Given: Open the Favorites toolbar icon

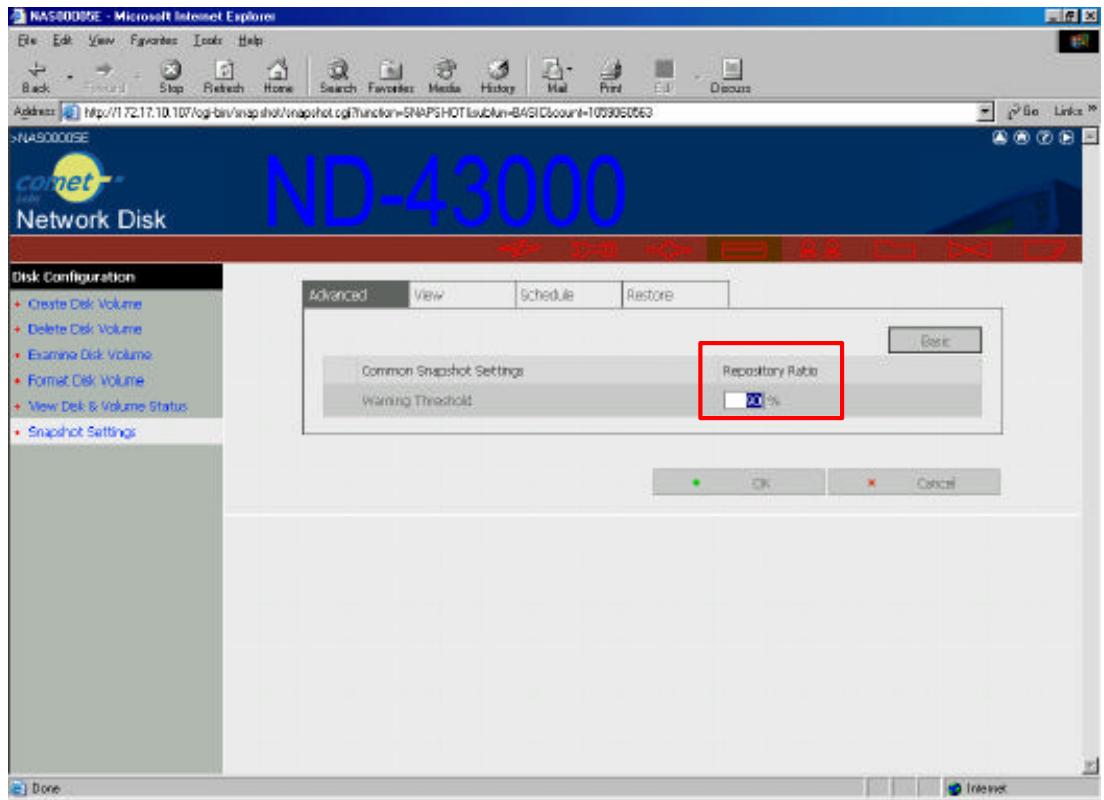Looking at the screenshot, I should (x=391, y=76).
